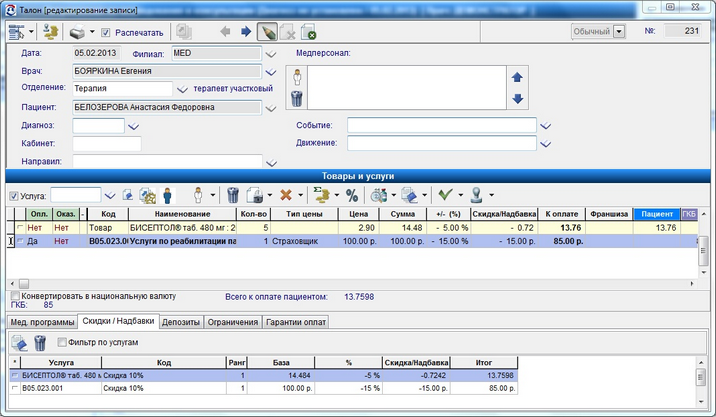The height and width of the screenshot is (417, 716).
Task: Move medical staff down with blue down arrow
Action: click(x=517, y=98)
